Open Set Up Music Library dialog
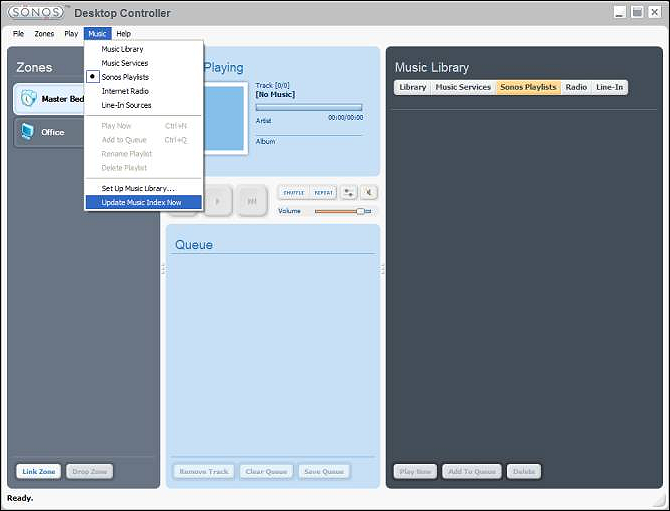 point(144,188)
